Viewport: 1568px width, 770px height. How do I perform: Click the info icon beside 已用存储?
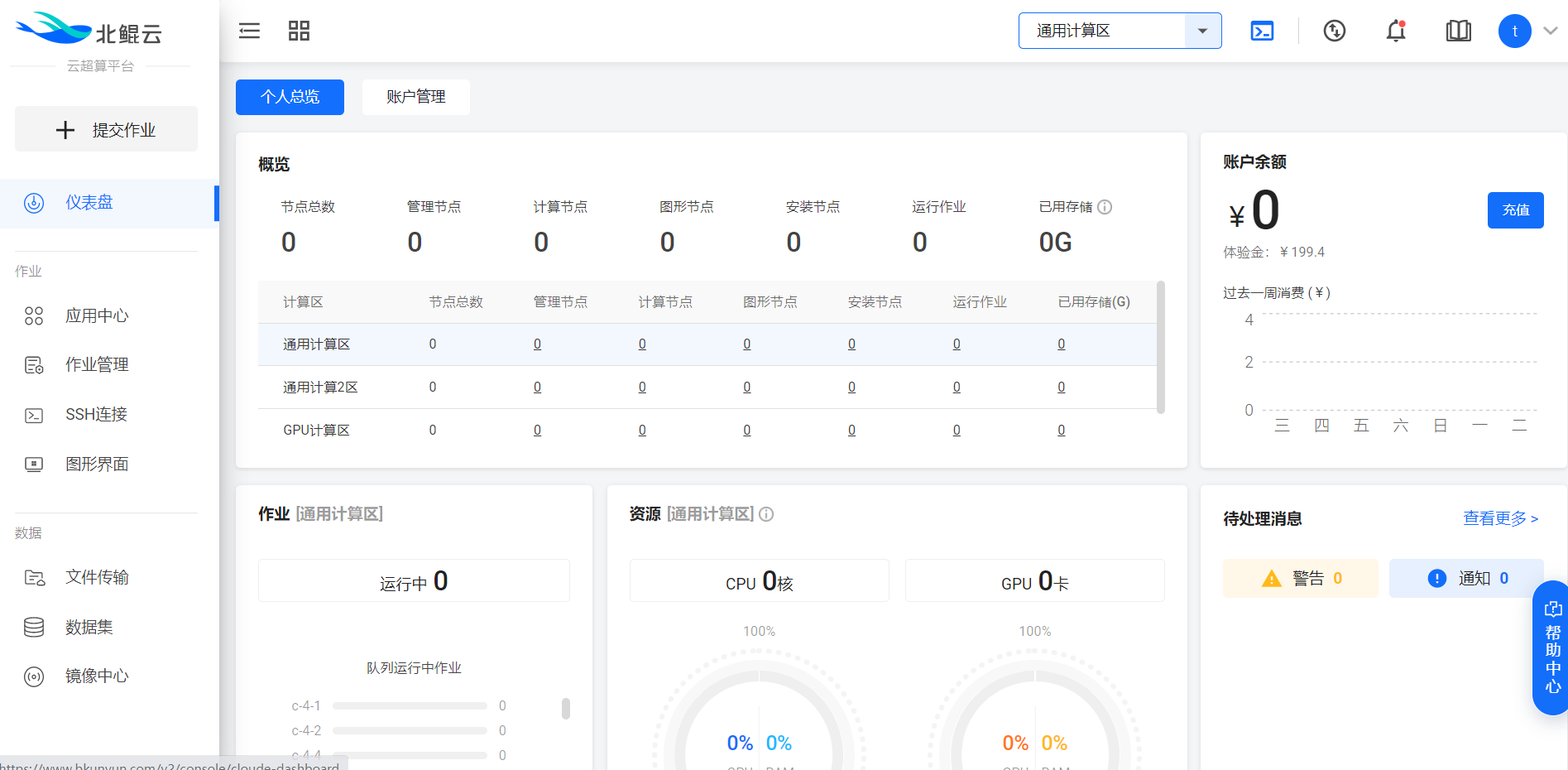click(x=1105, y=207)
